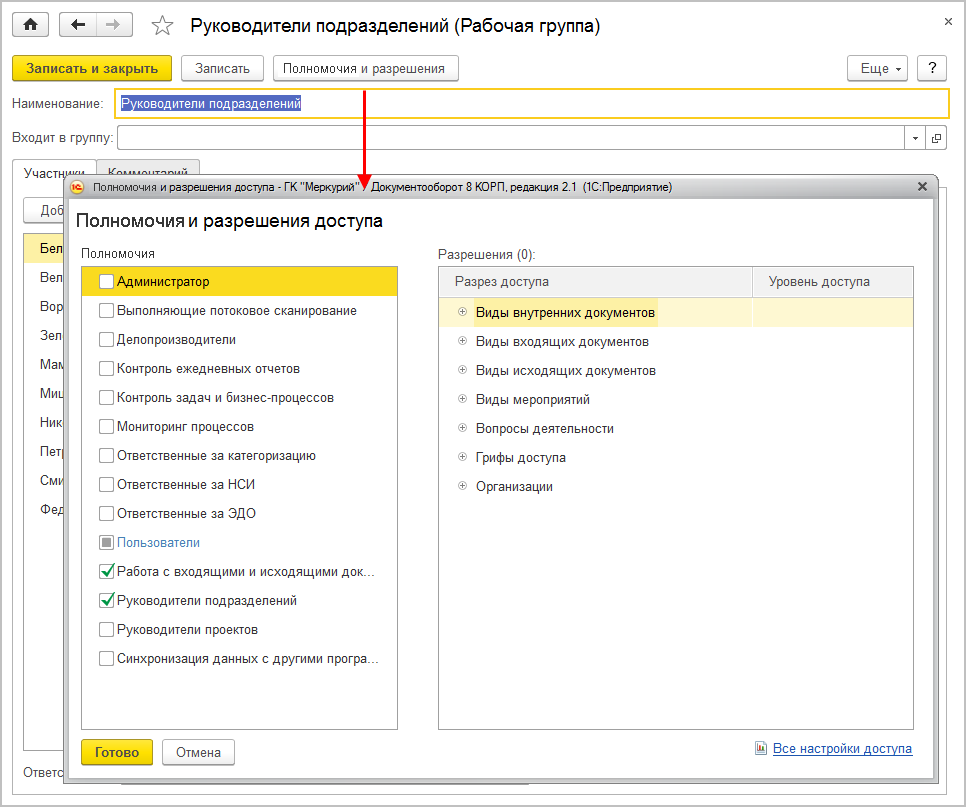This screenshot has height=807, width=966.
Task: Click the Записать button
Action: [222, 68]
